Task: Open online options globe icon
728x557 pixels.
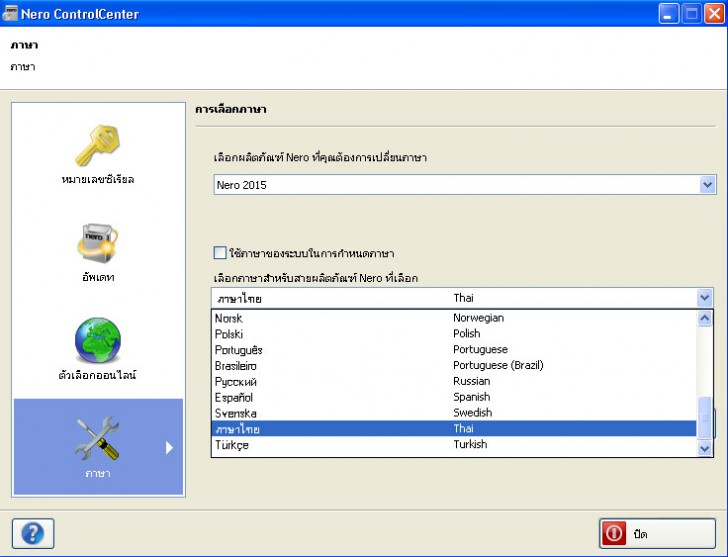Action: coord(98,349)
